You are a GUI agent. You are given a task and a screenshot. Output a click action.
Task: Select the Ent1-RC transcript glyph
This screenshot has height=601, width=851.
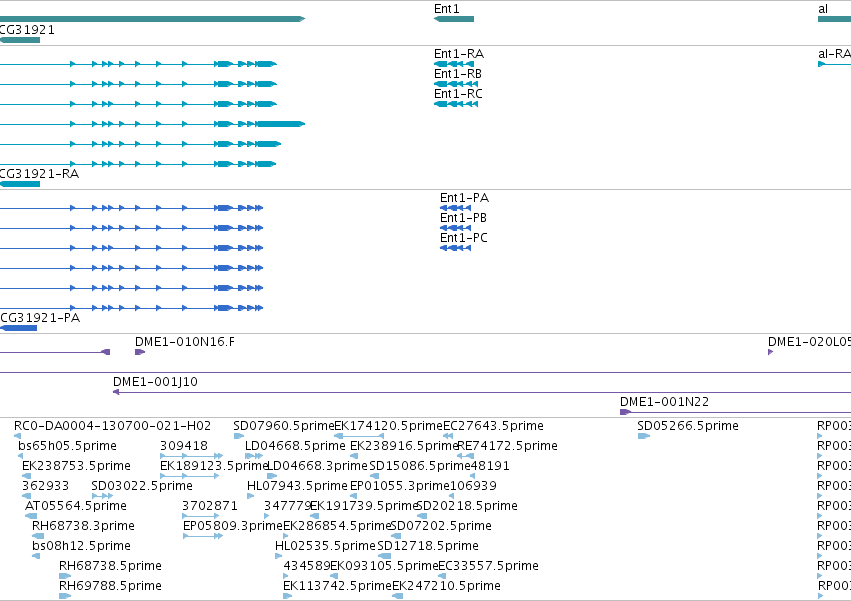(x=456, y=104)
